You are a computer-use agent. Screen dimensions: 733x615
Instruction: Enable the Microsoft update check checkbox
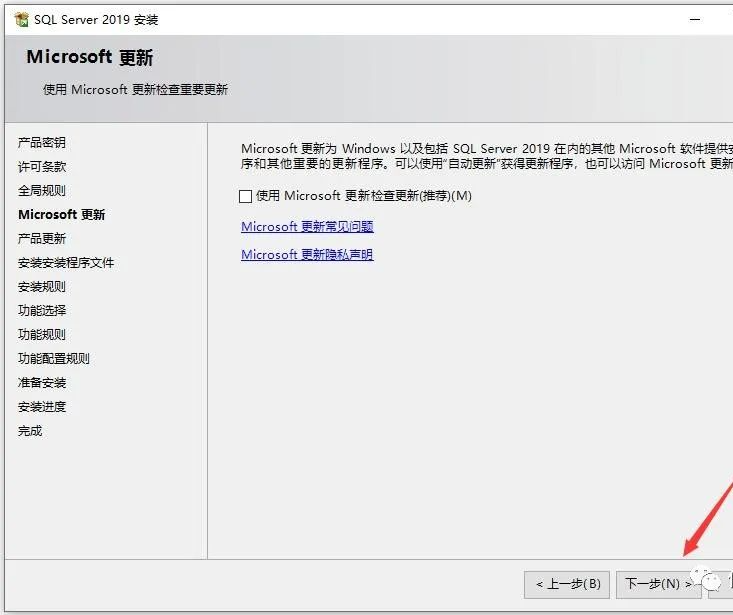[x=245, y=196]
